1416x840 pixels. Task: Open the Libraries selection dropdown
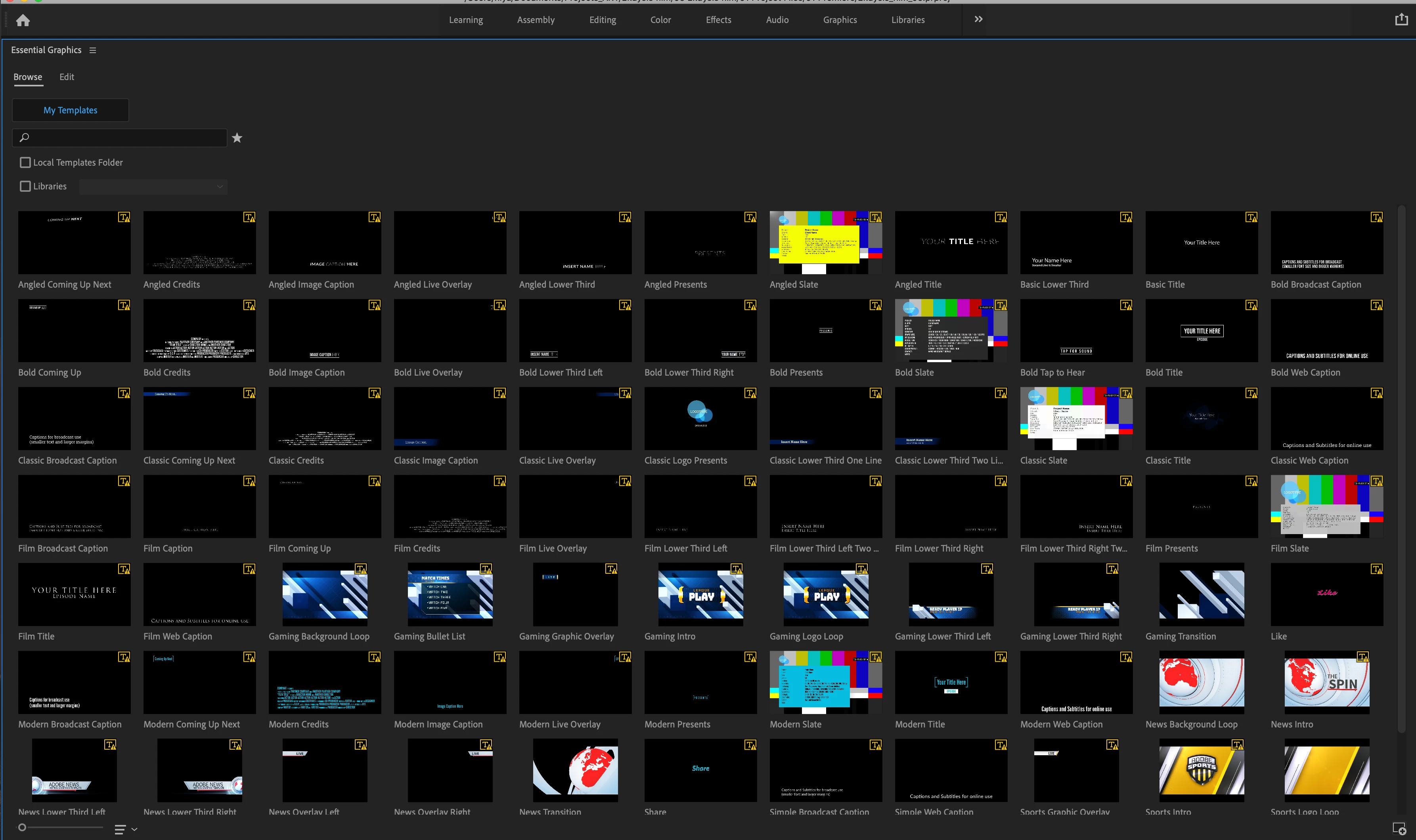tap(153, 187)
